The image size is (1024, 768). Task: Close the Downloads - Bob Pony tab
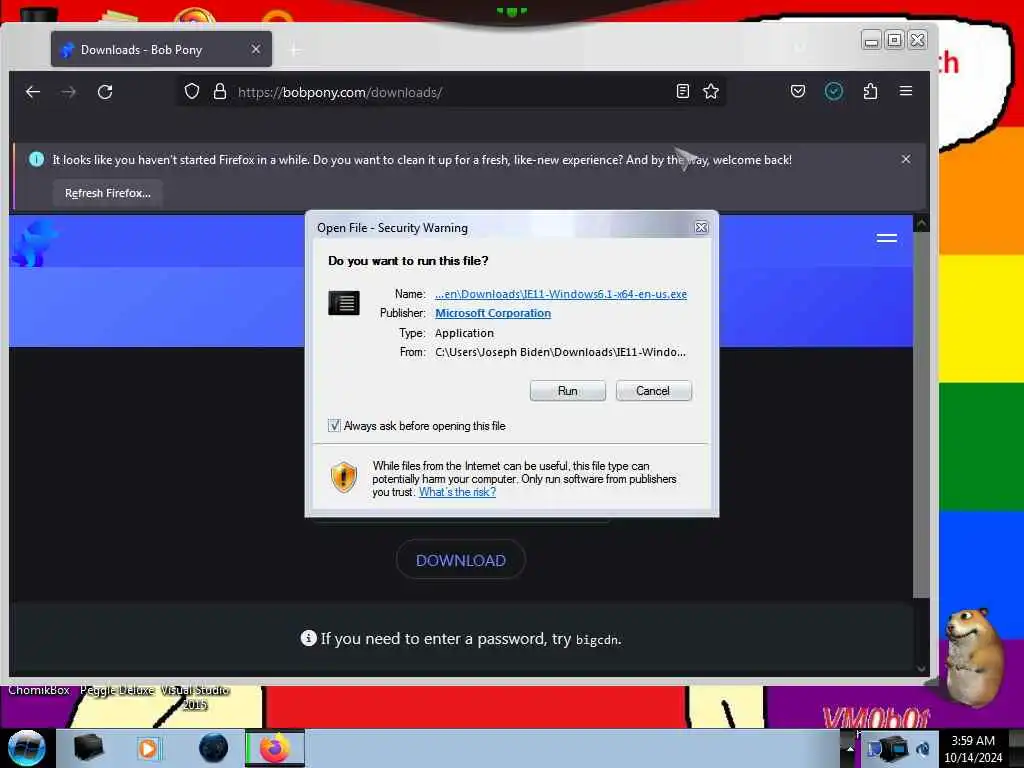pyautogui.click(x=255, y=50)
